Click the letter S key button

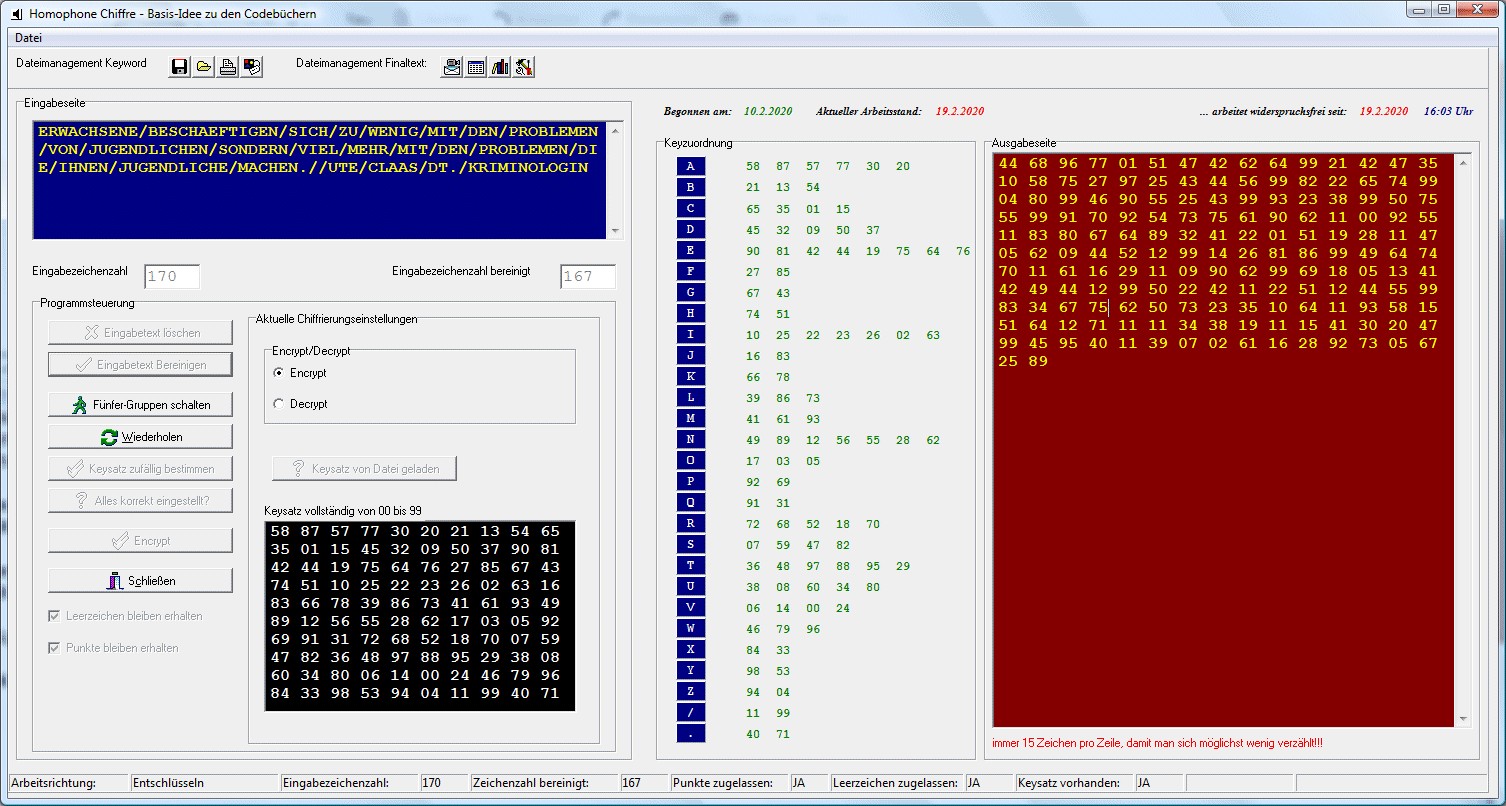(x=690, y=544)
